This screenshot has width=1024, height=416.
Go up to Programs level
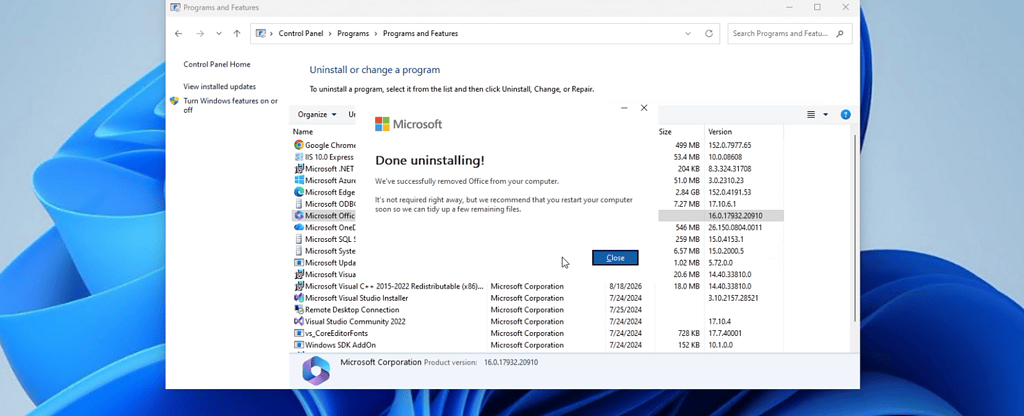point(236,33)
